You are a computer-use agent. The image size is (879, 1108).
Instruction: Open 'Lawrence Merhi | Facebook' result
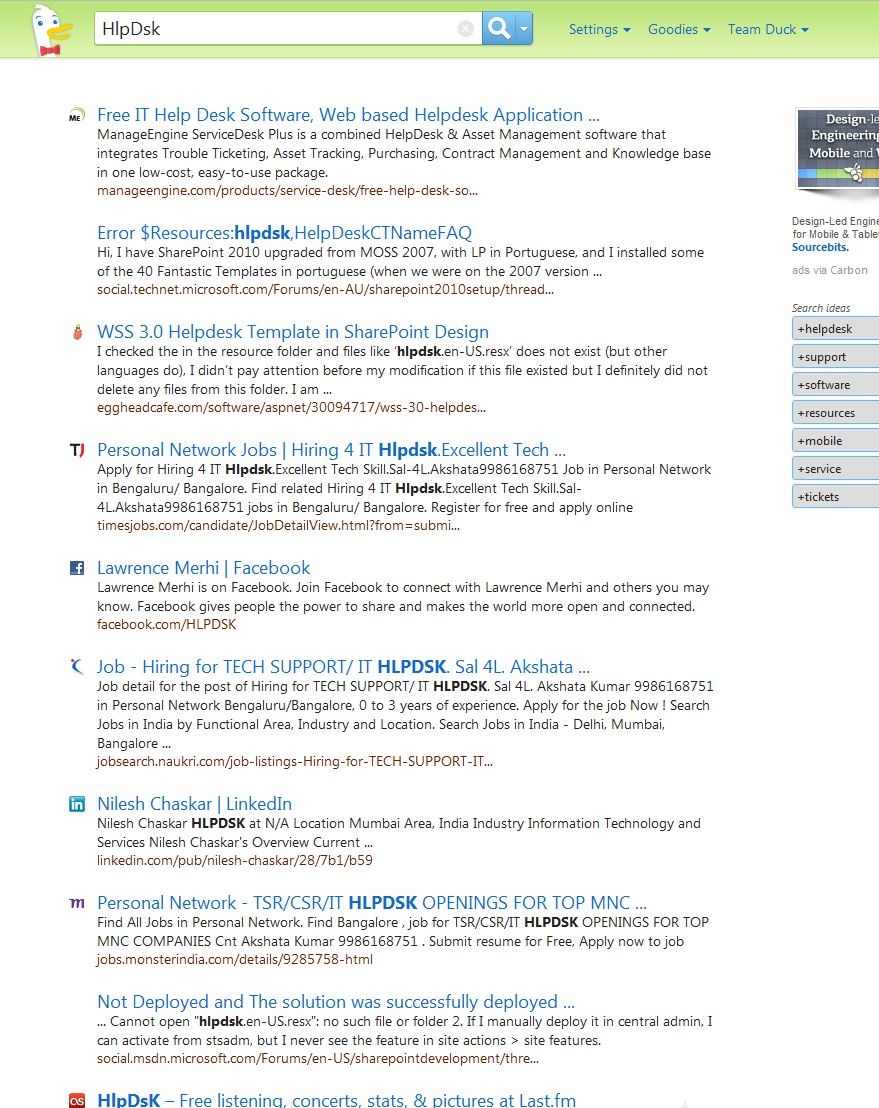point(203,567)
